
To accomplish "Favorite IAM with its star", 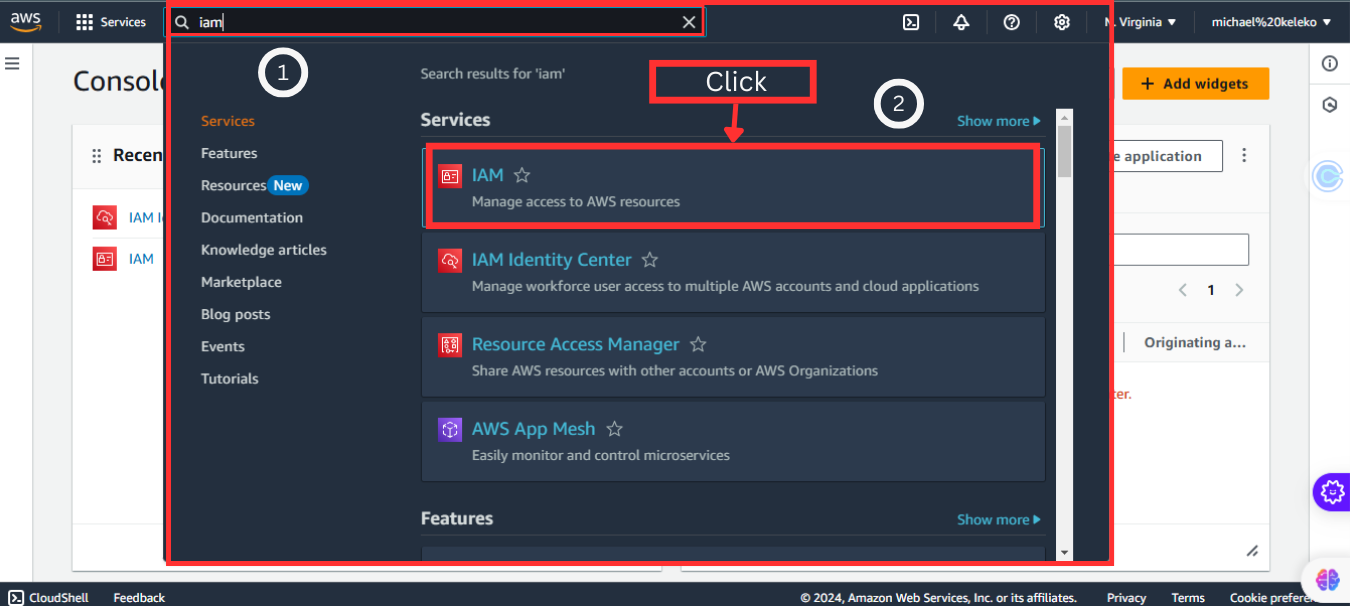I will pos(522,175).
